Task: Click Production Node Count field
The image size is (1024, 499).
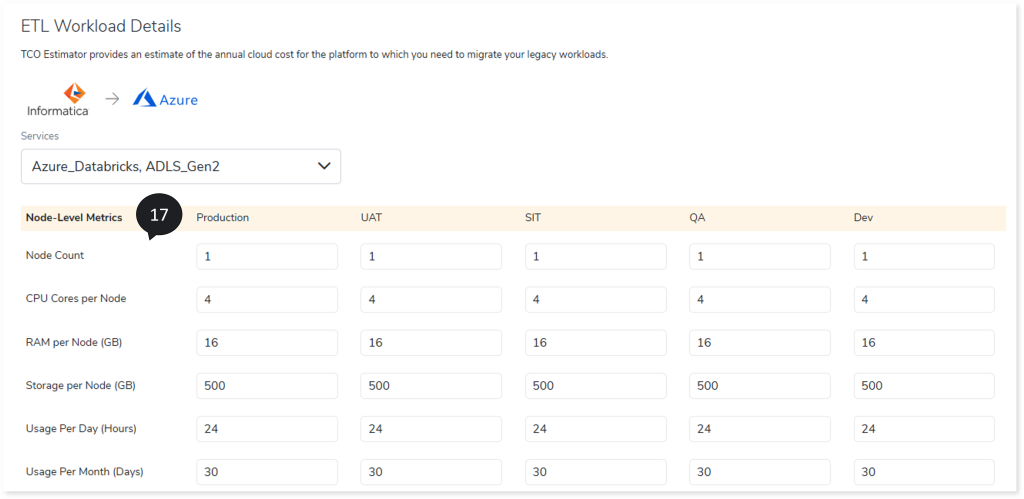Action: click(267, 257)
